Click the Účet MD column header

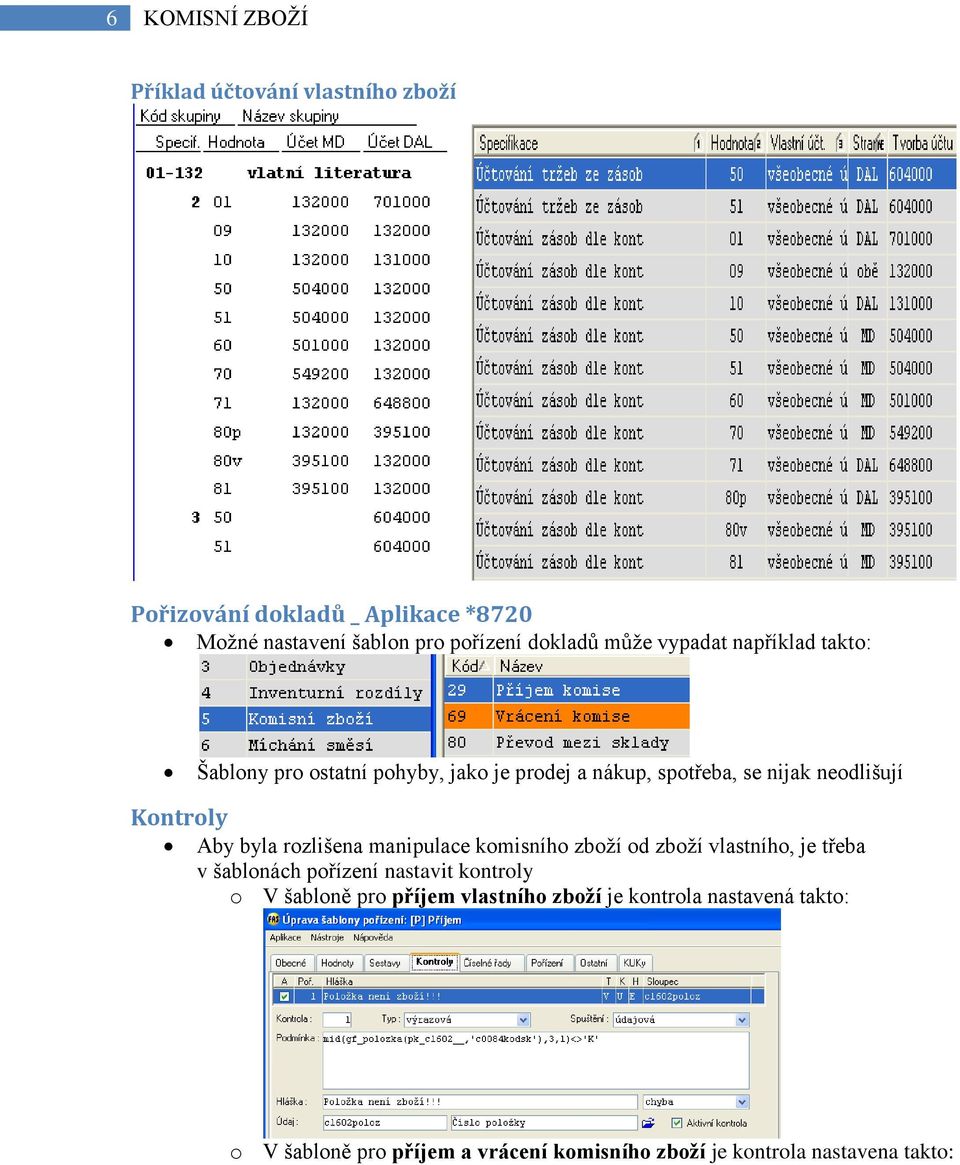click(315, 142)
